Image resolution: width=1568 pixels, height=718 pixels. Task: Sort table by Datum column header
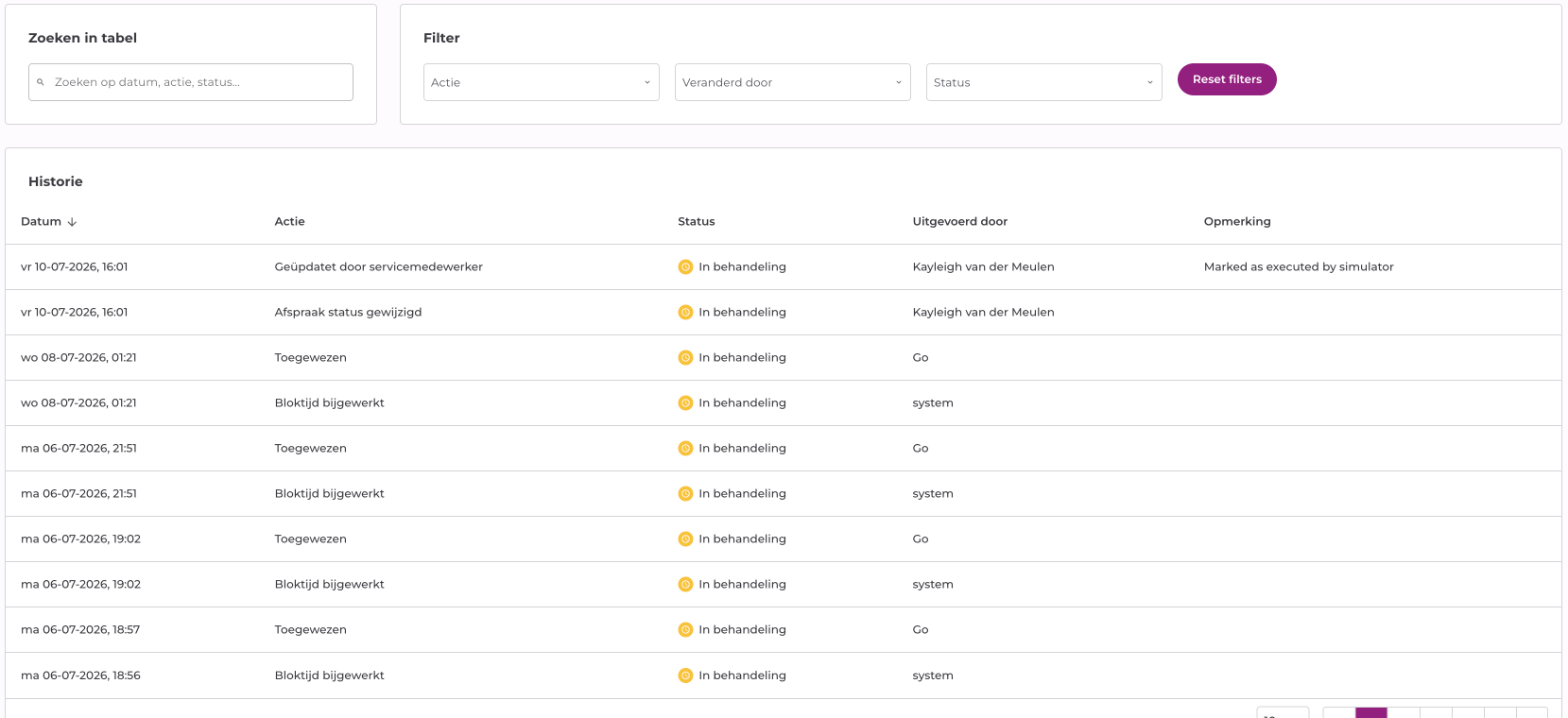(x=41, y=222)
